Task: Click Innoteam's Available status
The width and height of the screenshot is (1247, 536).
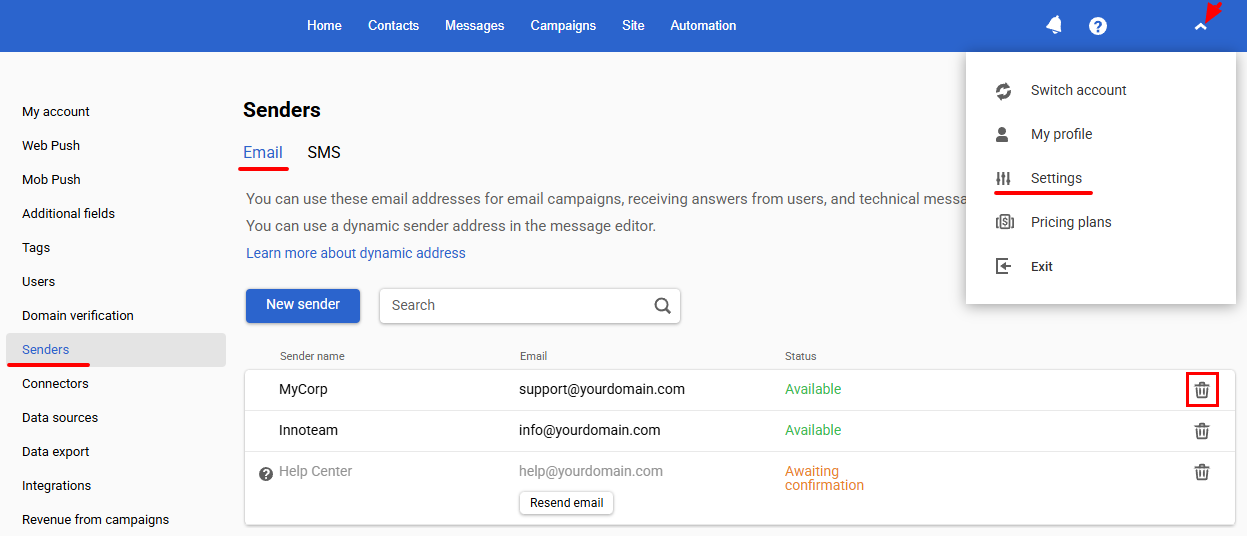Action: [x=813, y=431]
